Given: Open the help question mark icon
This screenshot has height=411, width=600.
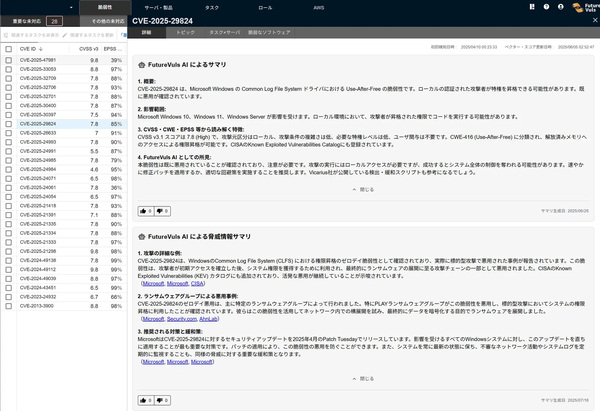Looking at the screenshot, I should pos(546,7).
